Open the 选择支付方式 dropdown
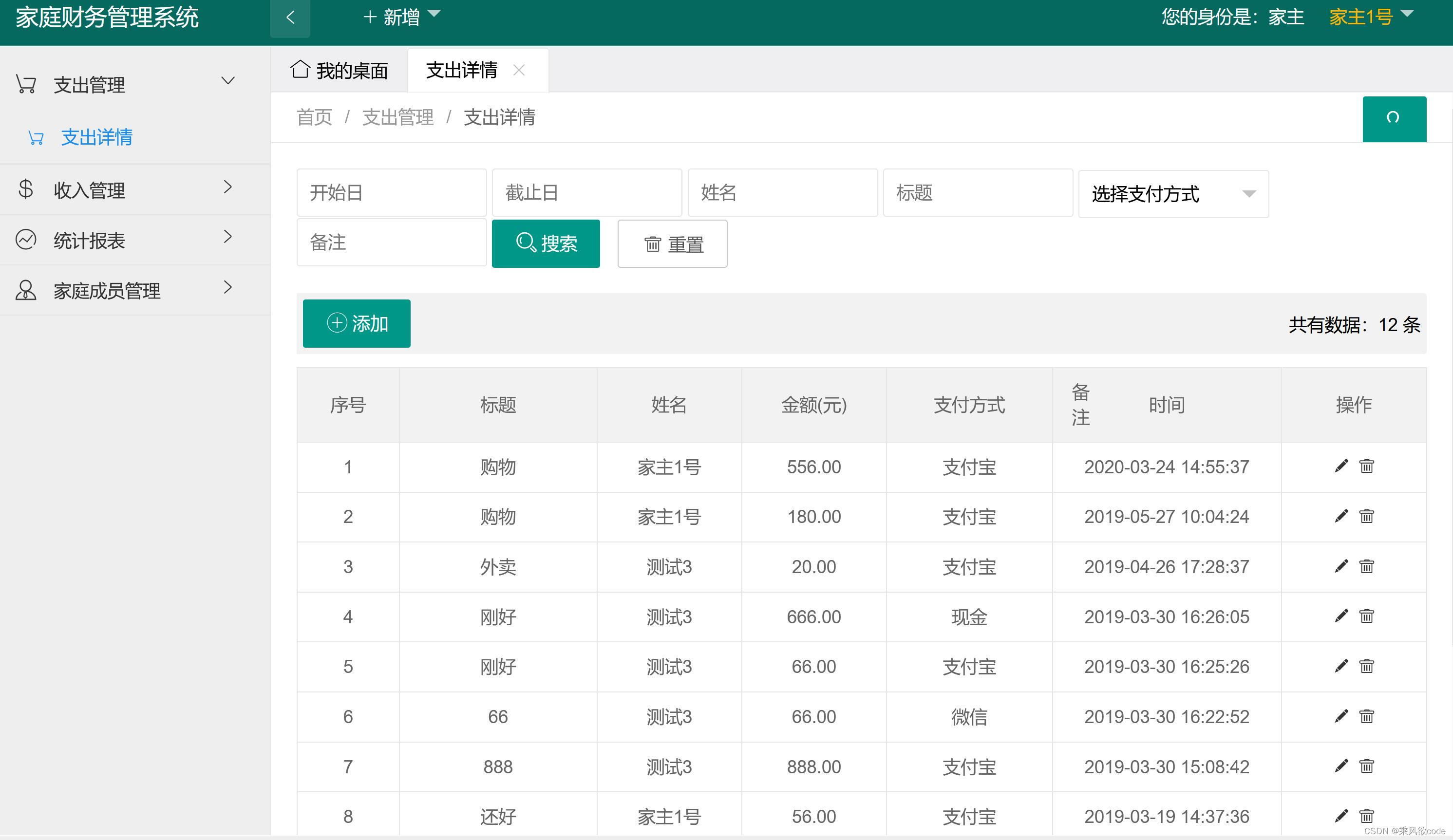Screen dimensions: 1453x840 [x=1173, y=194]
